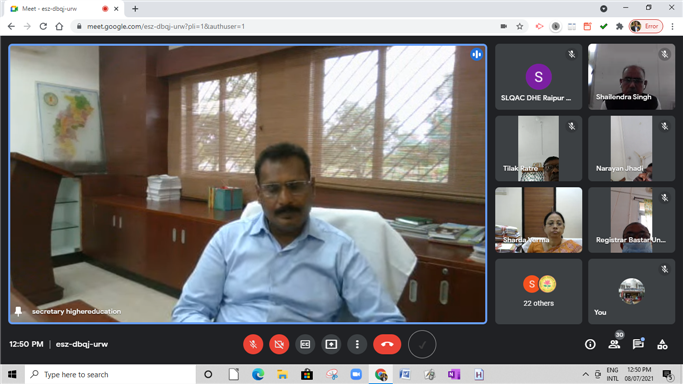This screenshot has width=683, height=384.
Task: Show everyone participants panel icon
Action: click(x=614, y=344)
